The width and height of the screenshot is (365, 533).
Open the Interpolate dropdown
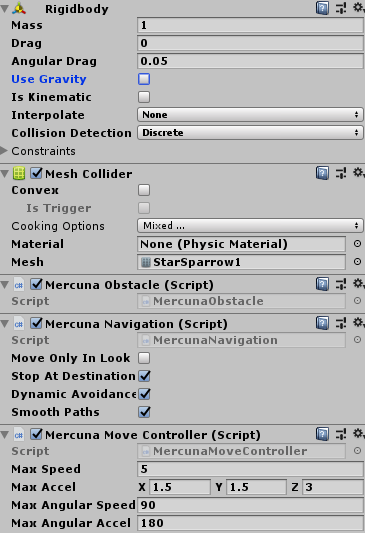point(250,115)
